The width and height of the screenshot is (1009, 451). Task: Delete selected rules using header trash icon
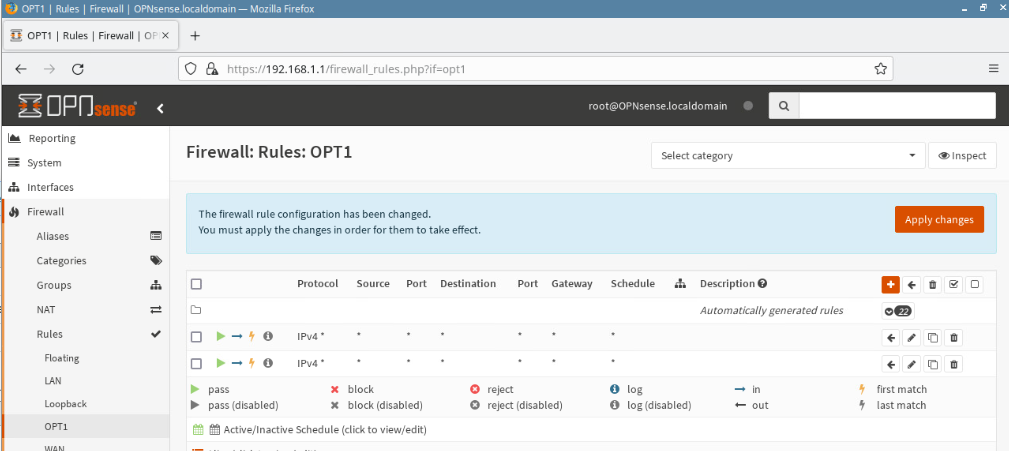tap(933, 284)
